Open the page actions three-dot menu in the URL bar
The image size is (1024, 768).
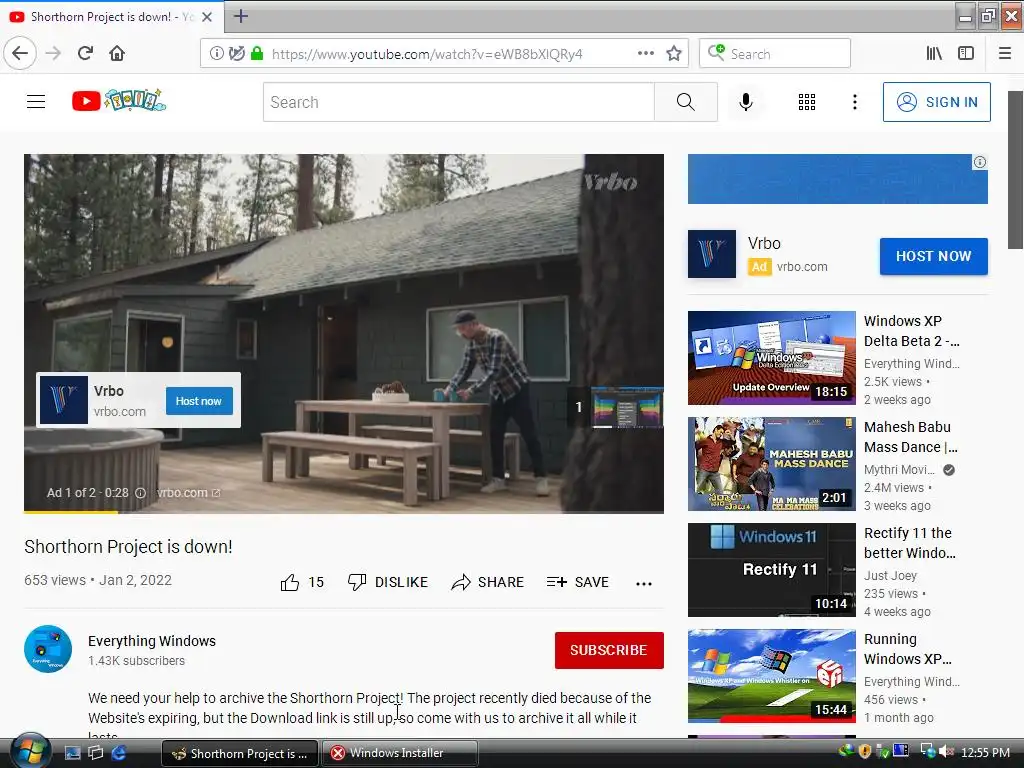click(645, 54)
